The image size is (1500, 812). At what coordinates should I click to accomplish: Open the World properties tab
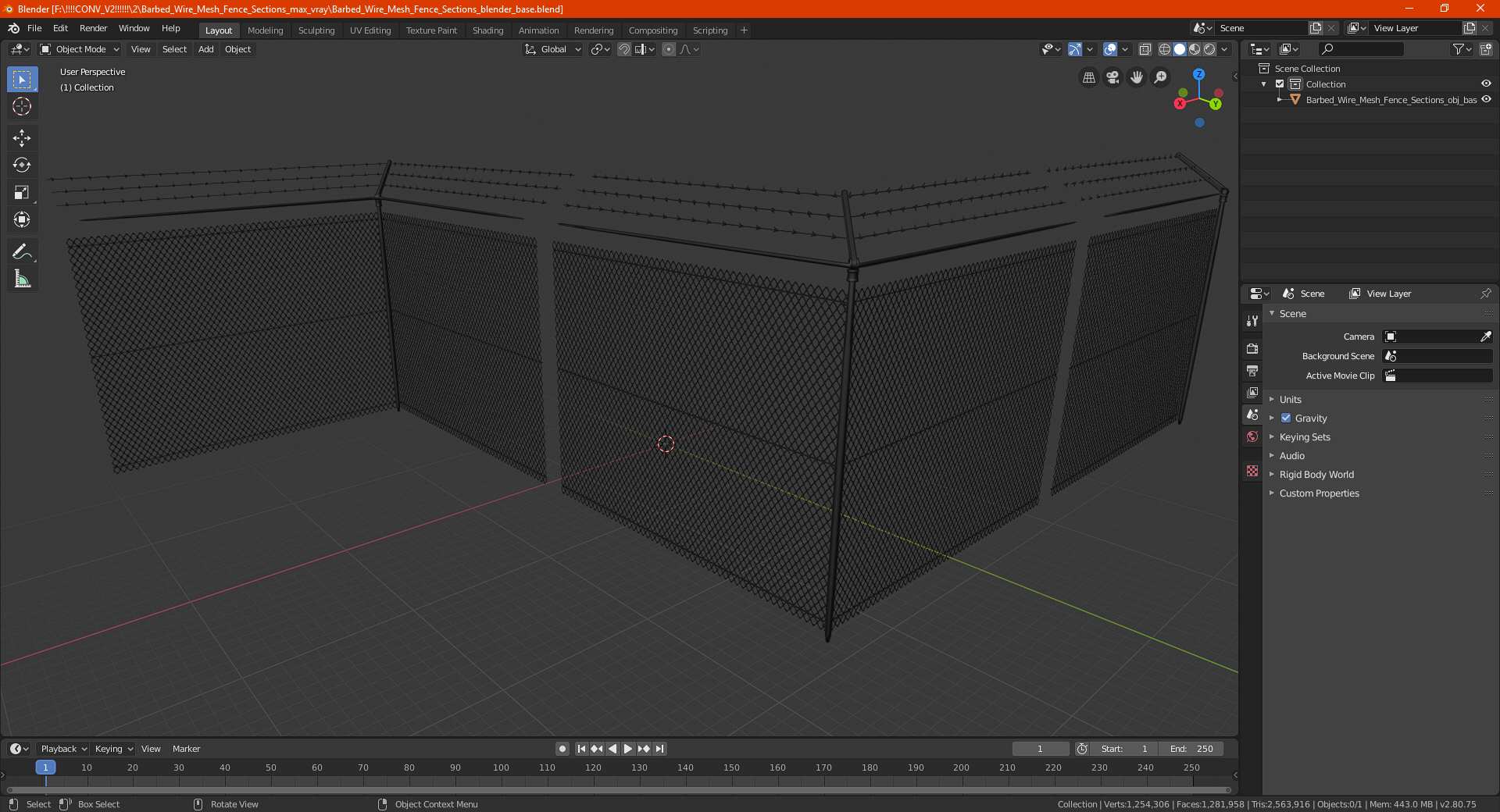click(x=1252, y=436)
